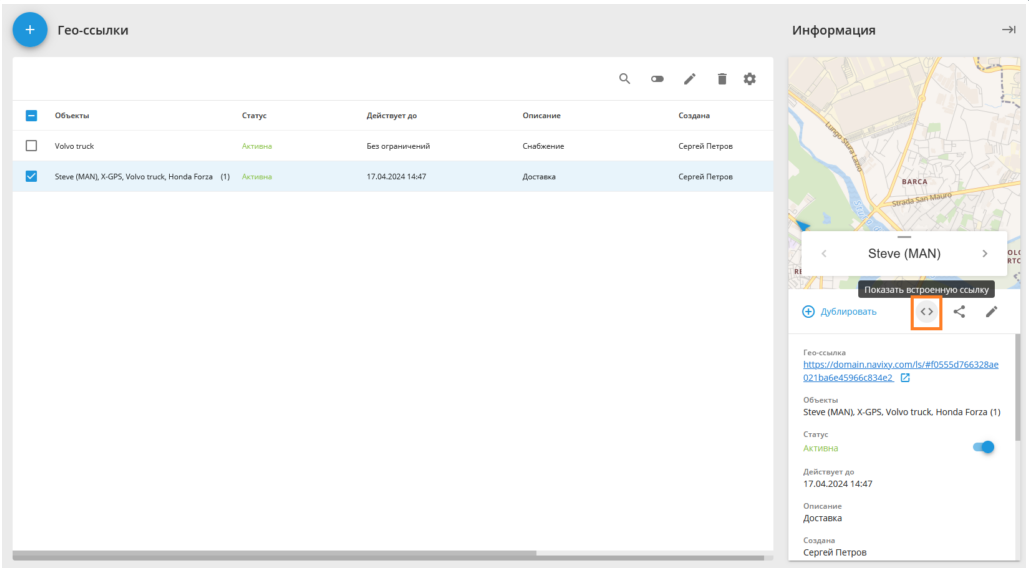The image size is (1029, 568).
Task: Switch off the Активна status toggle
Action: [x=983, y=447]
